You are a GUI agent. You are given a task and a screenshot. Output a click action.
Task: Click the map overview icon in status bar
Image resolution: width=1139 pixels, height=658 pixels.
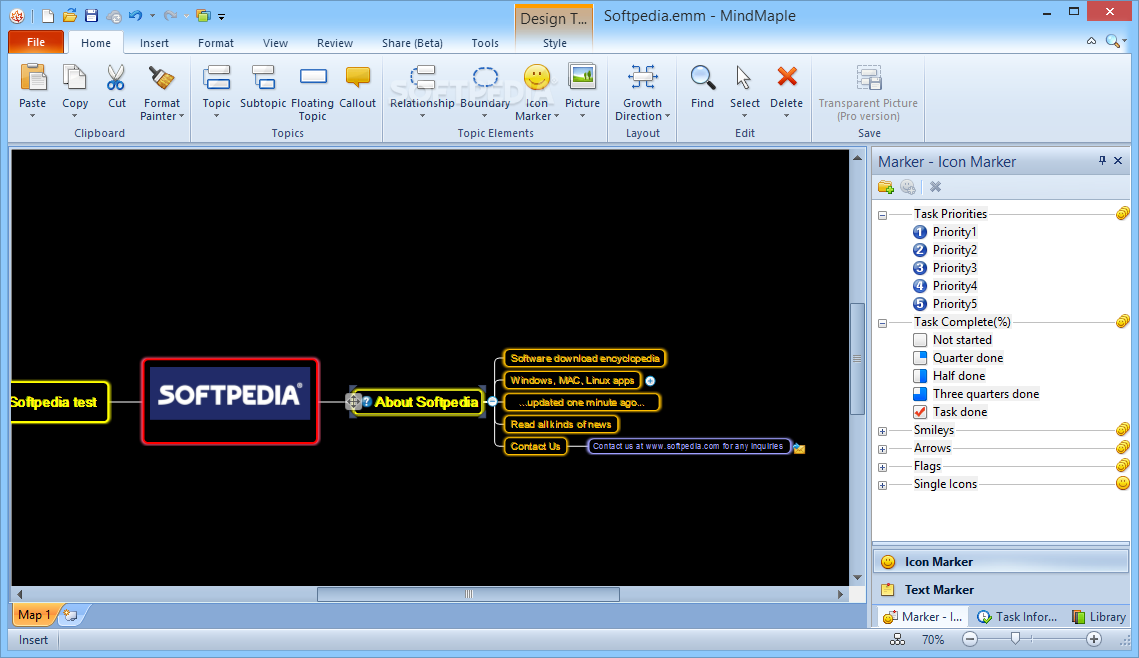tap(898, 639)
